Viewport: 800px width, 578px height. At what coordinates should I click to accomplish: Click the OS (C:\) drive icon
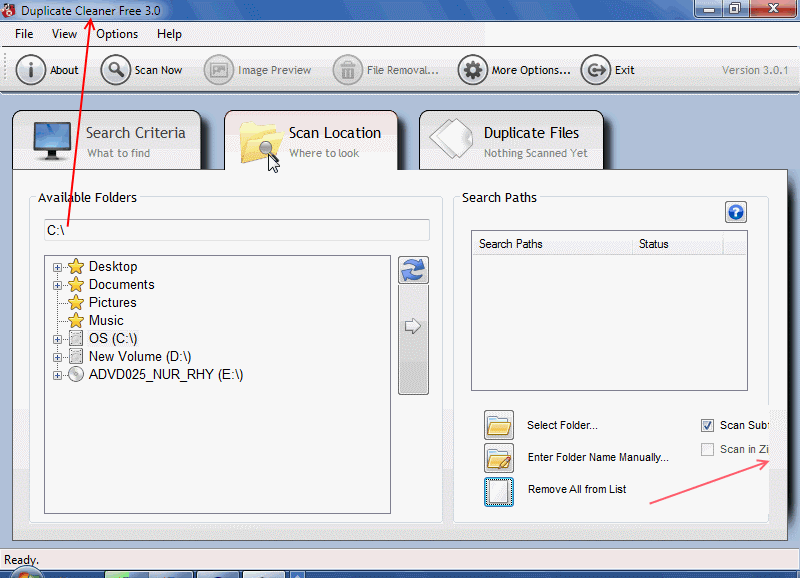(76, 338)
